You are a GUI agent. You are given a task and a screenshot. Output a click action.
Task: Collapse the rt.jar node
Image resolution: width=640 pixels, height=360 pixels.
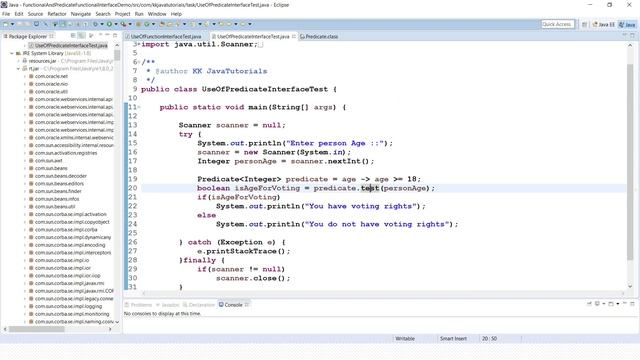(x=18, y=69)
